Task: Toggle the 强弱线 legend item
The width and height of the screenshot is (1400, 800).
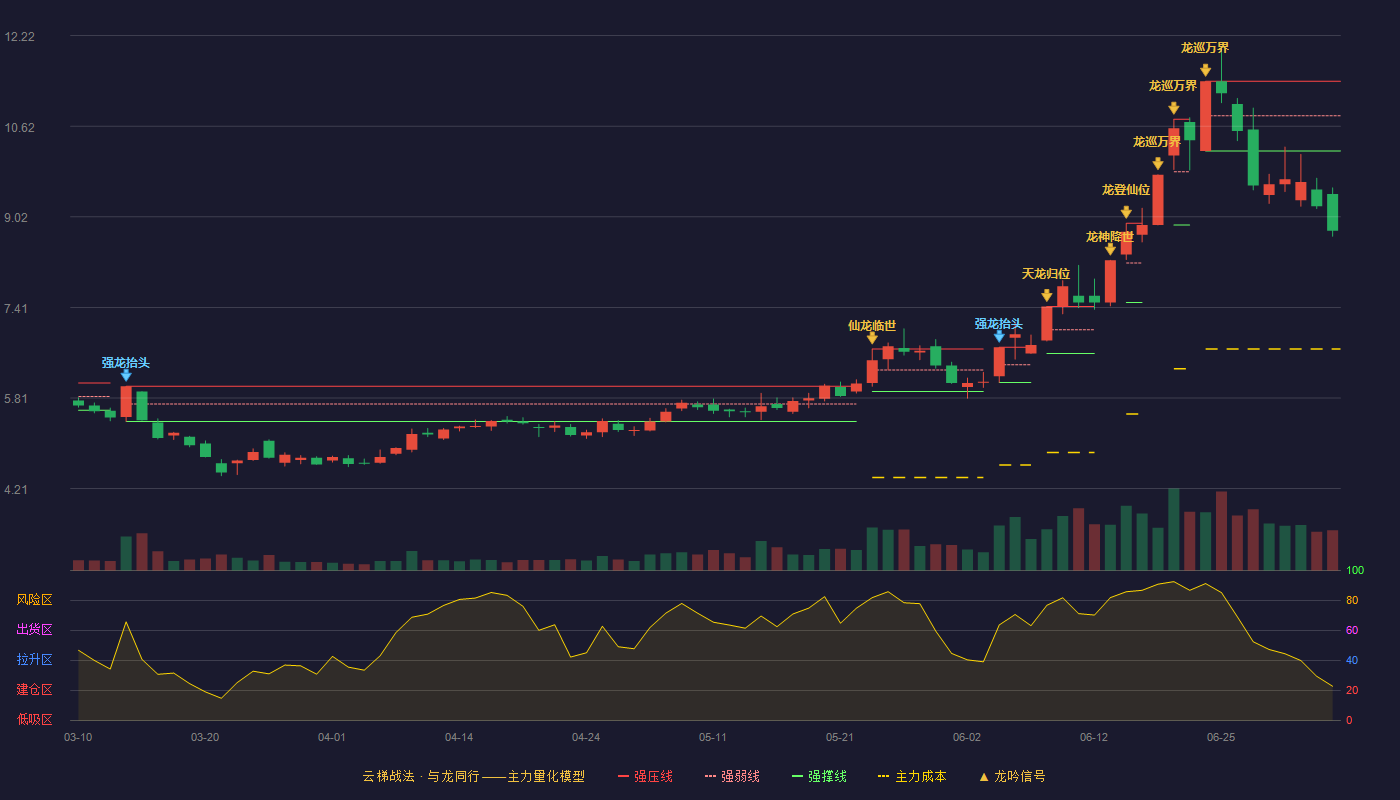Action: [732, 776]
